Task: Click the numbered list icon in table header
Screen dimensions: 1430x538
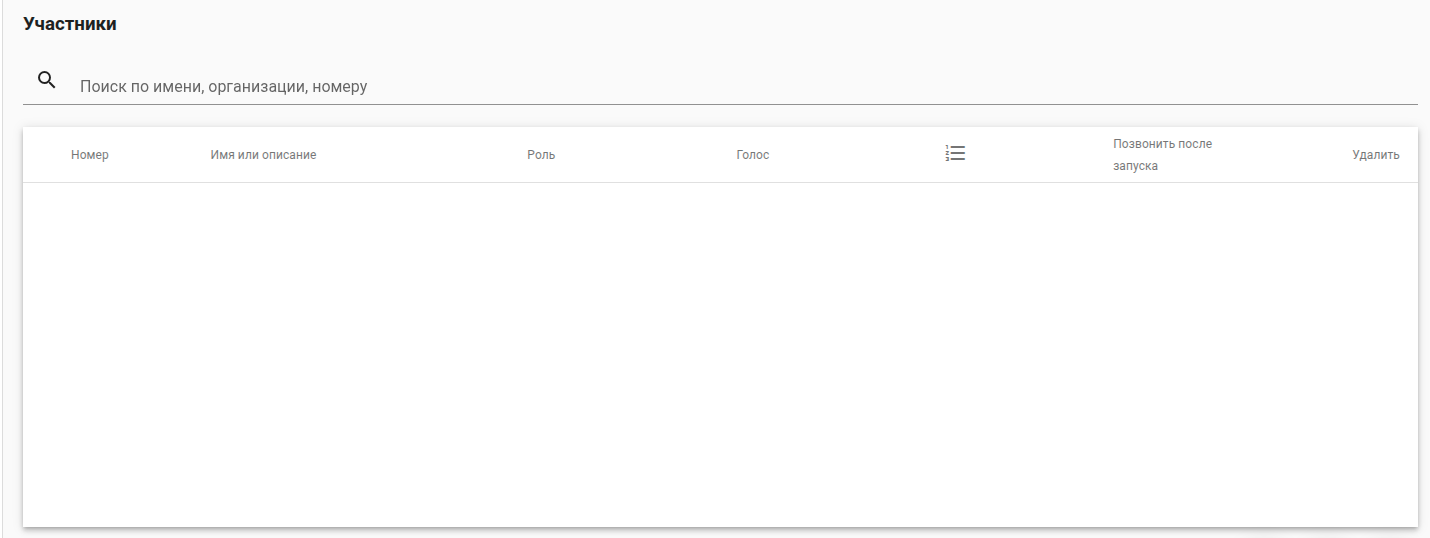Action: point(955,153)
